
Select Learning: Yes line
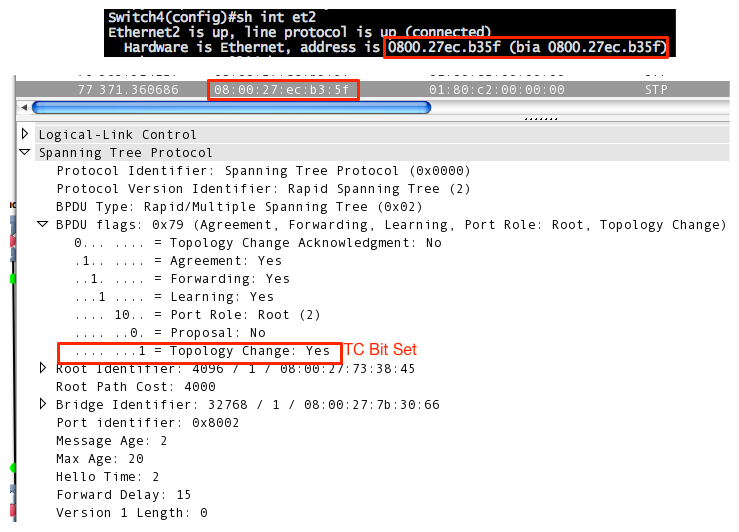coord(174,296)
